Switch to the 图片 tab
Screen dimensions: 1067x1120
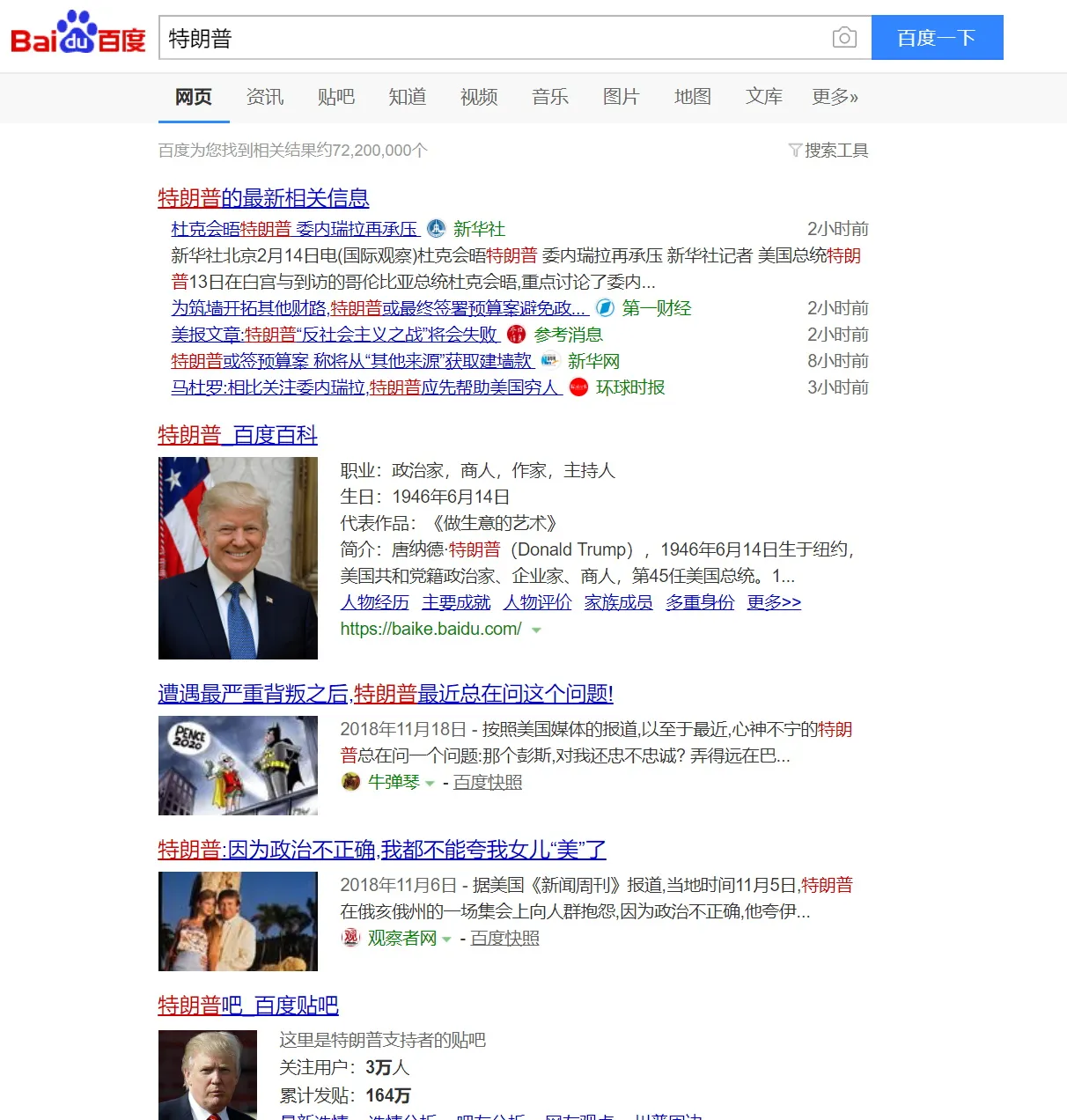tap(622, 97)
